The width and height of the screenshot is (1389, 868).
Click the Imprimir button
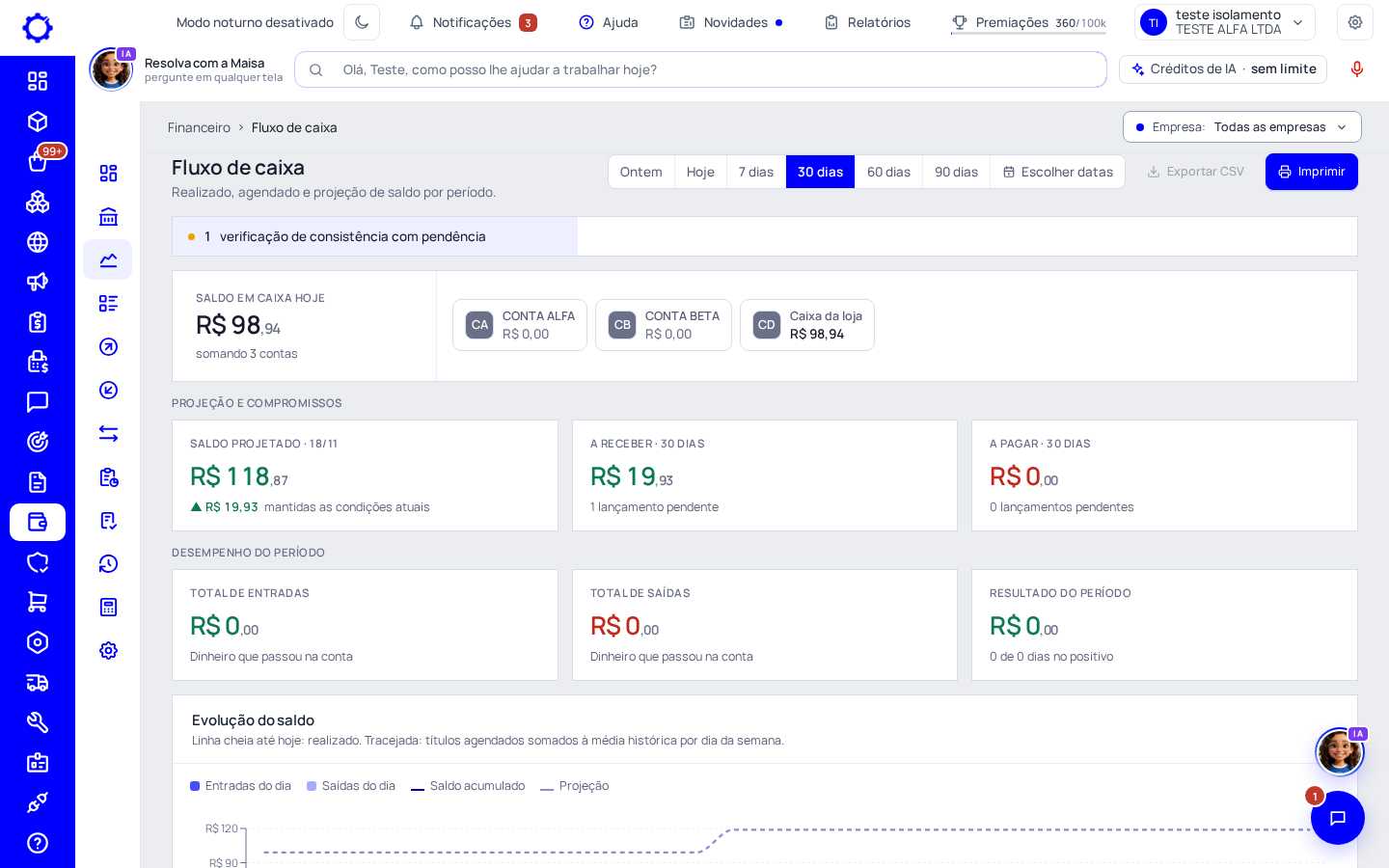click(1312, 172)
